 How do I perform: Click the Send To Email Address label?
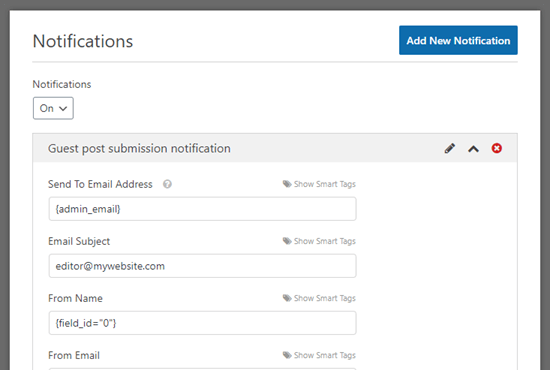(x=100, y=184)
